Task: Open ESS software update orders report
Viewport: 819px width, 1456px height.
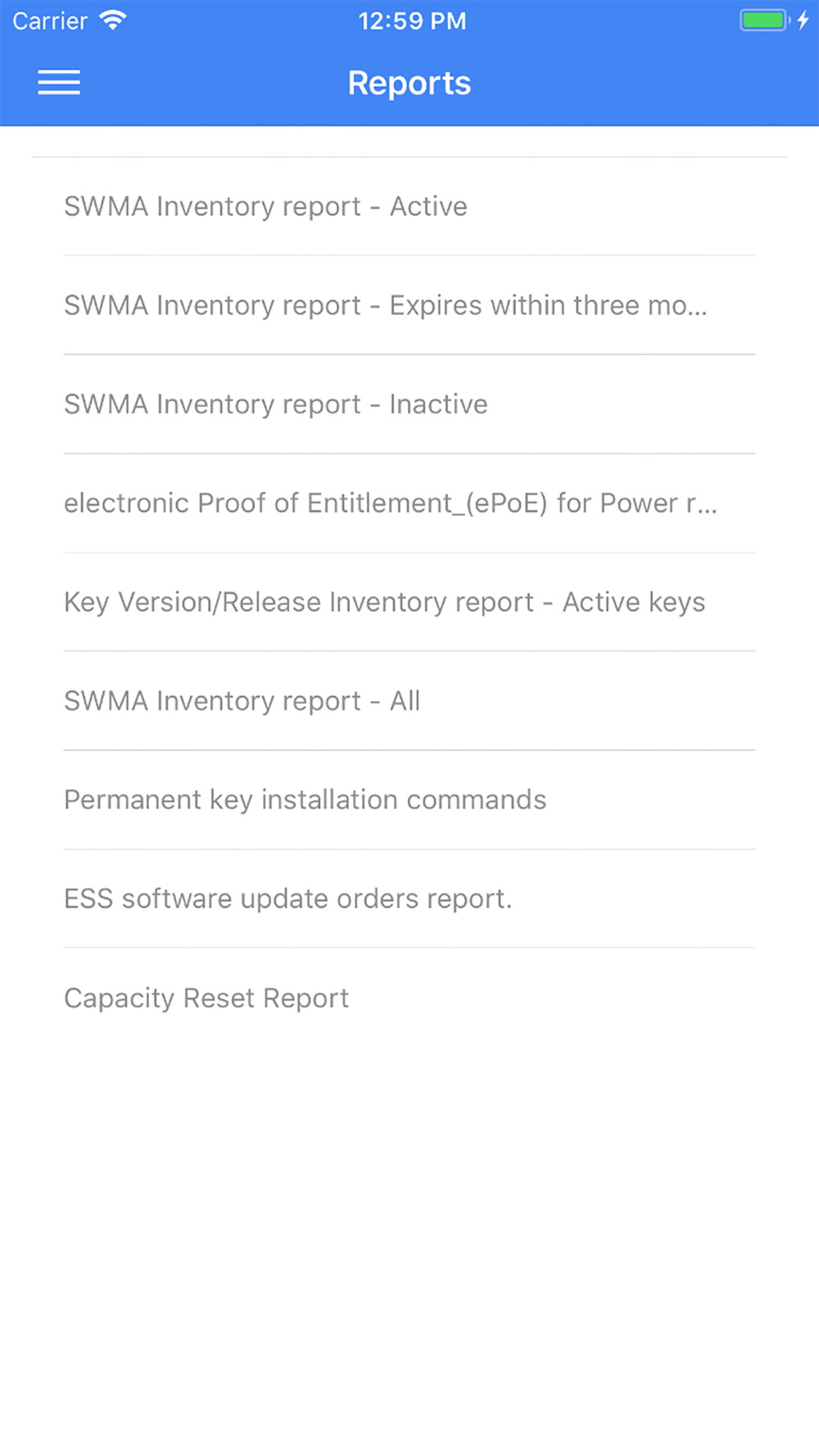Action: (409, 899)
